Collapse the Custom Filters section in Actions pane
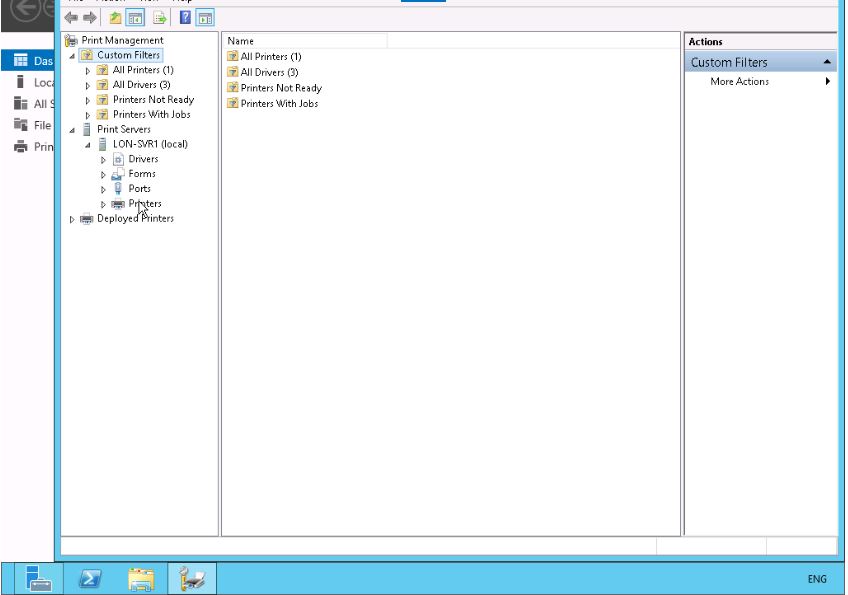The height and width of the screenshot is (595, 848). [x=827, y=62]
